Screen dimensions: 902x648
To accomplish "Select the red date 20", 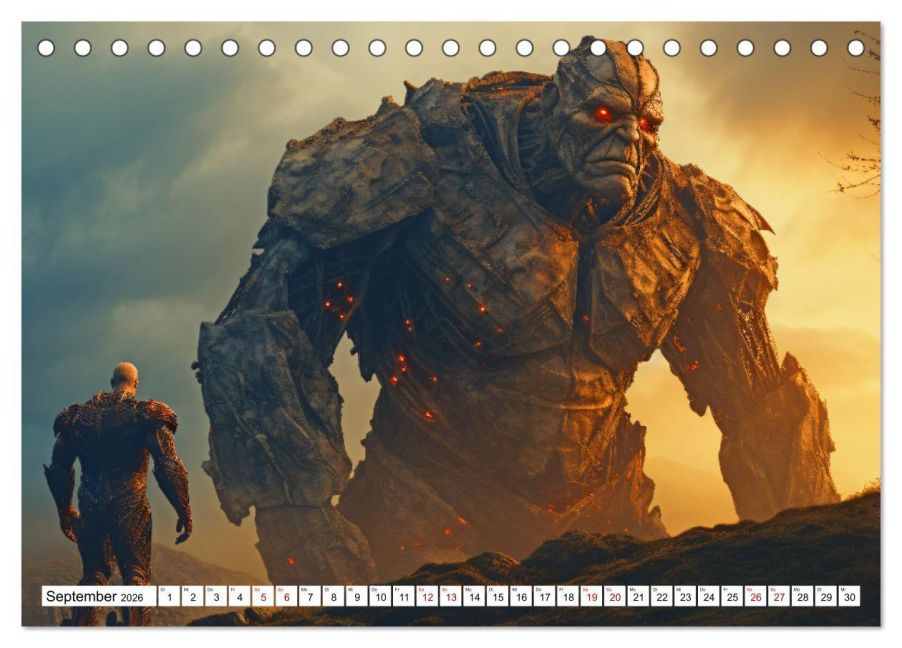I will tap(615, 596).
